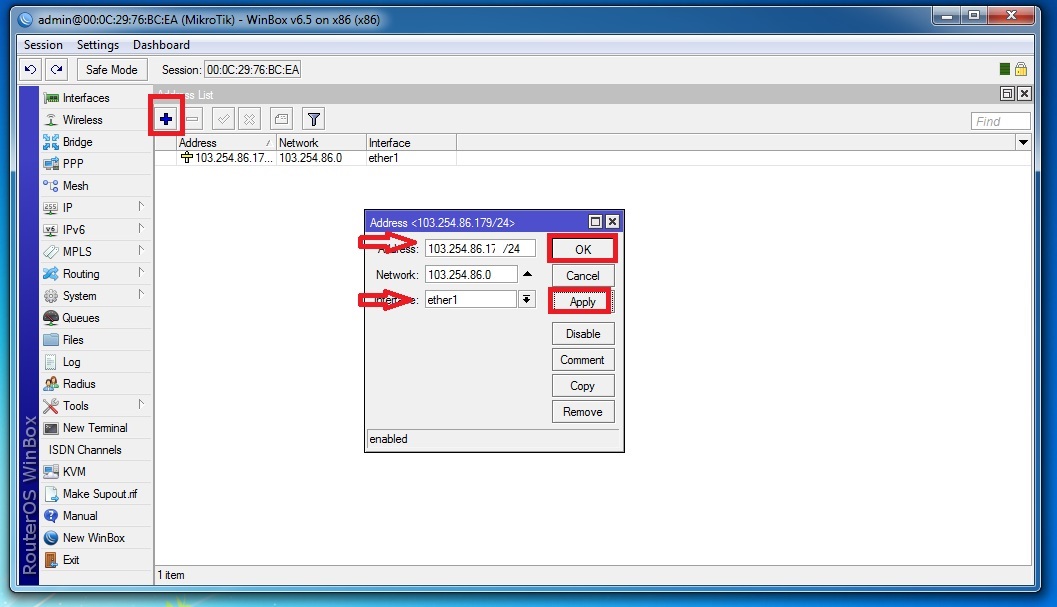Viewport: 1057px width, 607px height.
Task: Click the add address plus icon
Action: (166, 119)
